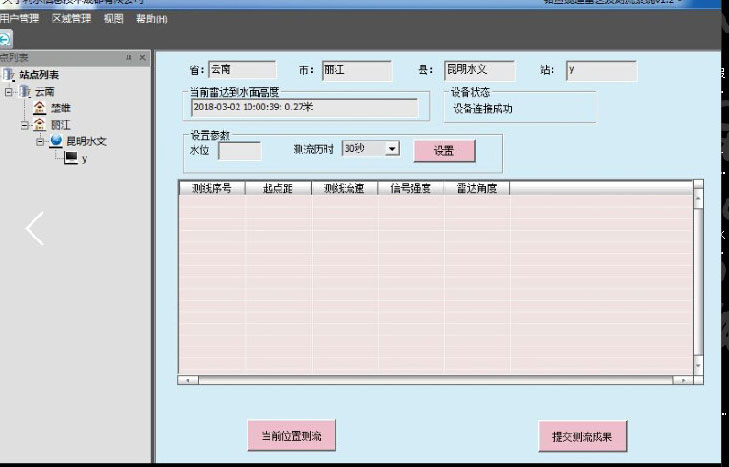Click the 云南 province icon in the tree
The width and height of the screenshot is (729, 467).
[x=25, y=91]
